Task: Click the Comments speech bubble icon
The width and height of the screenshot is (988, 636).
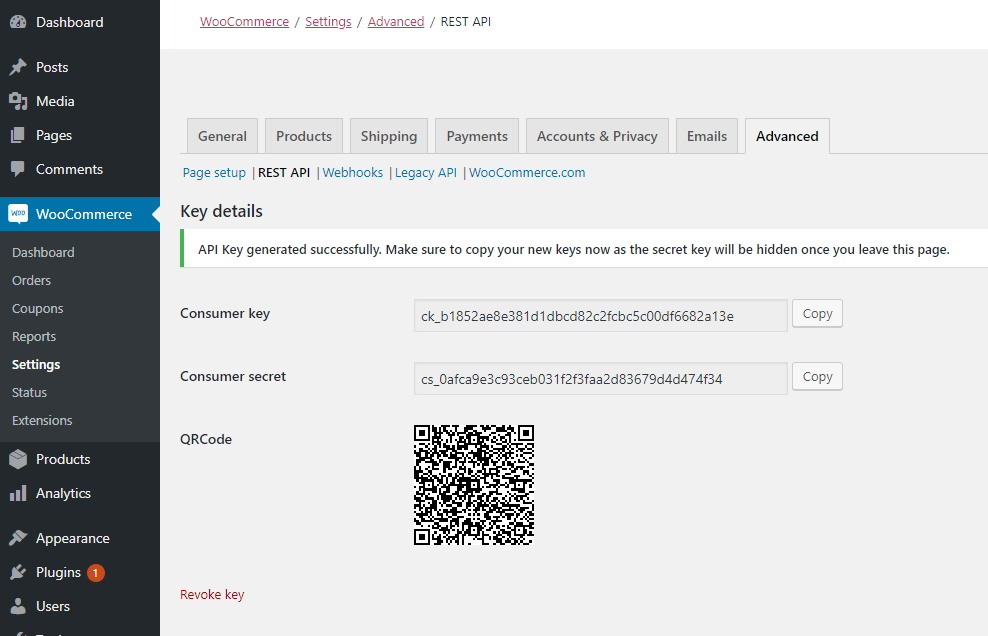Action: 18,169
